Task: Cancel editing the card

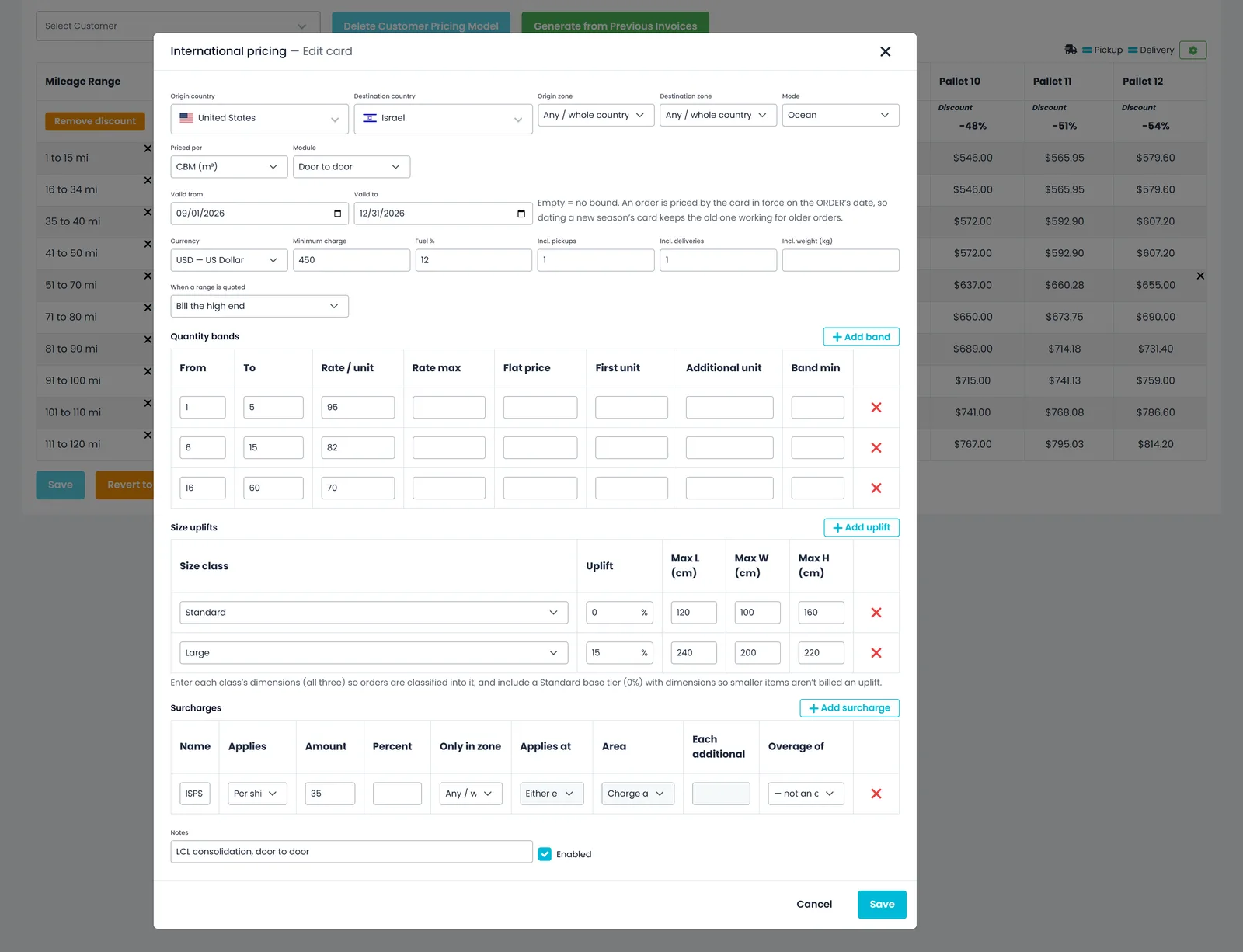Action: 814,905
